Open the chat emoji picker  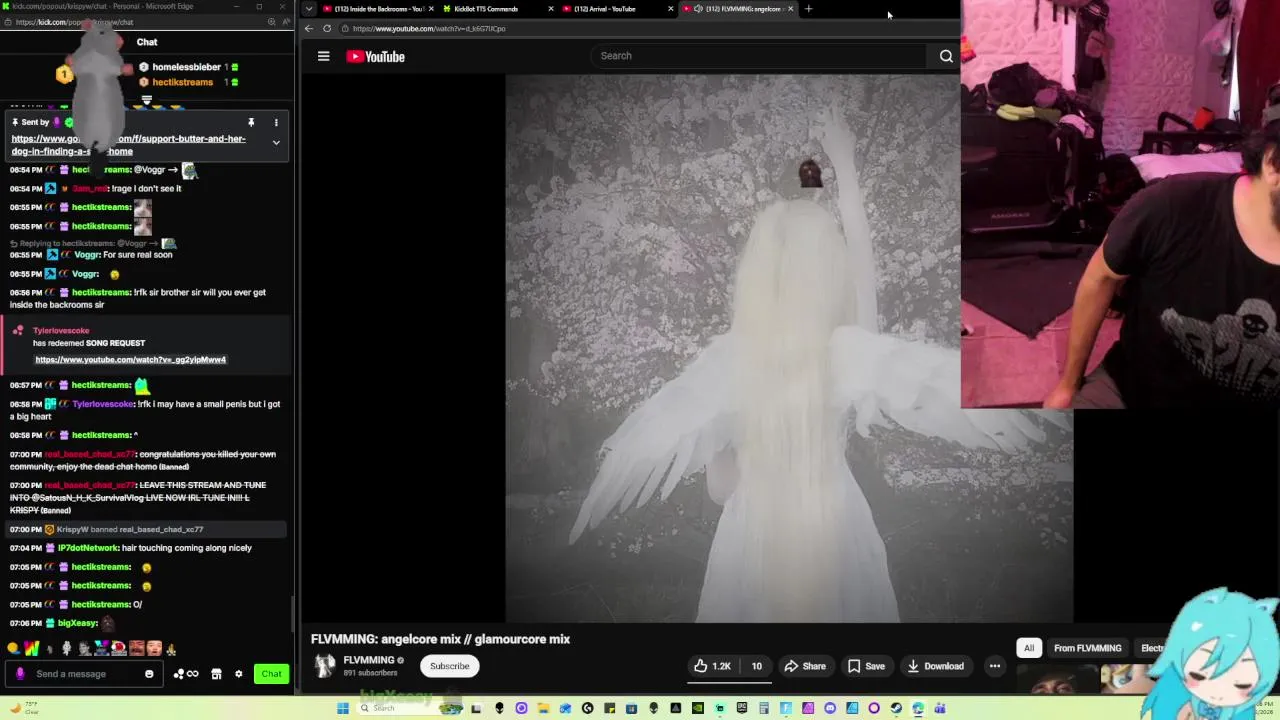pos(149,674)
